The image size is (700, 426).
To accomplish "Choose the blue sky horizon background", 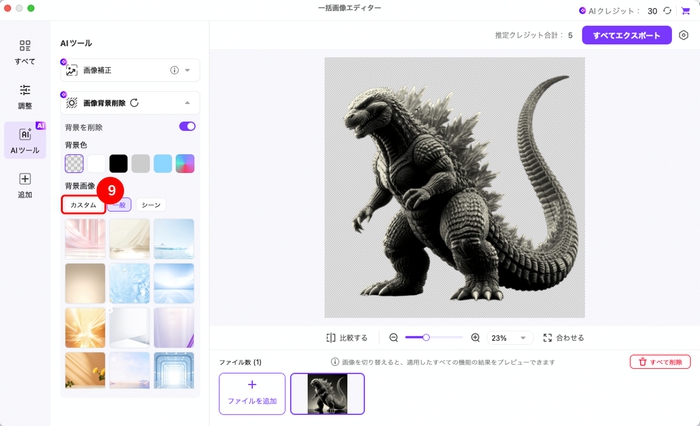I will 174,283.
